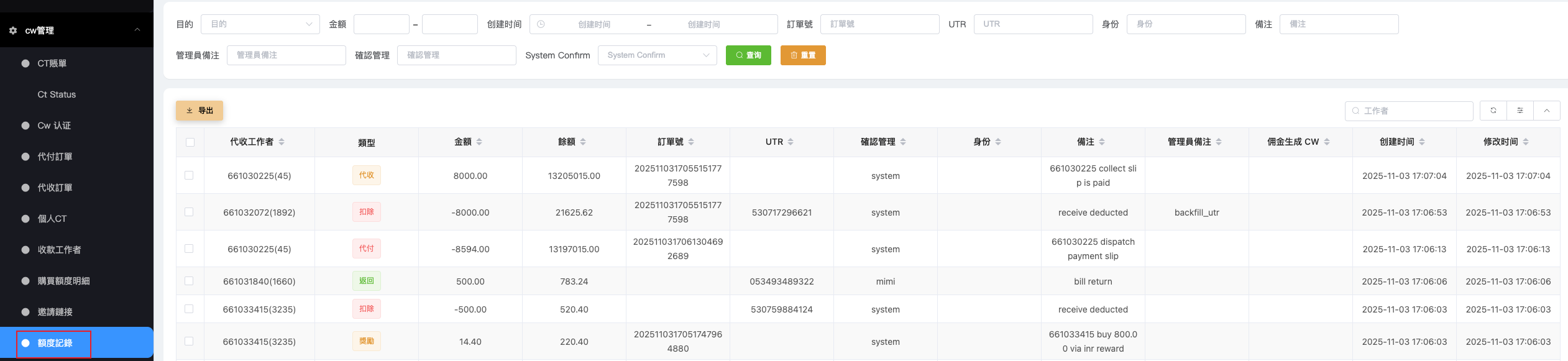This screenshot has height=361, width=1568.
Task: Open the column settings icon above the table
Action: point(1520,111)
